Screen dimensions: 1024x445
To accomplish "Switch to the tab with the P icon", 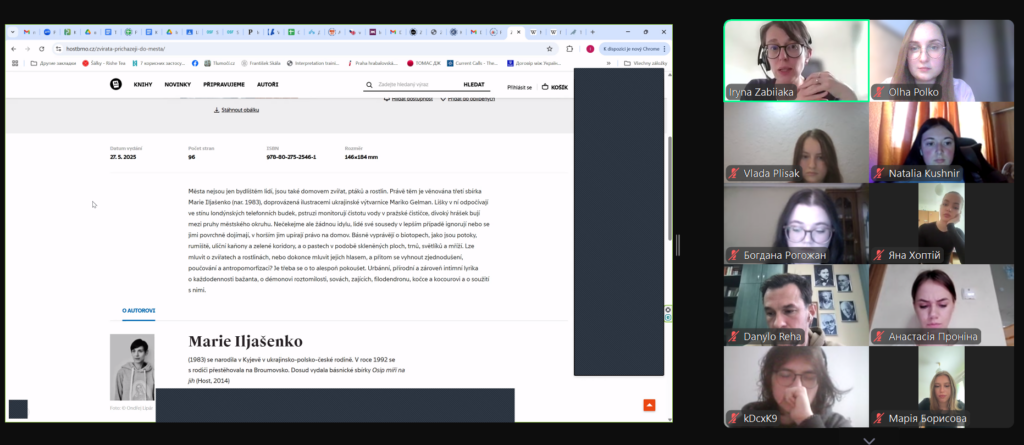I will click(x=251, y=31).
